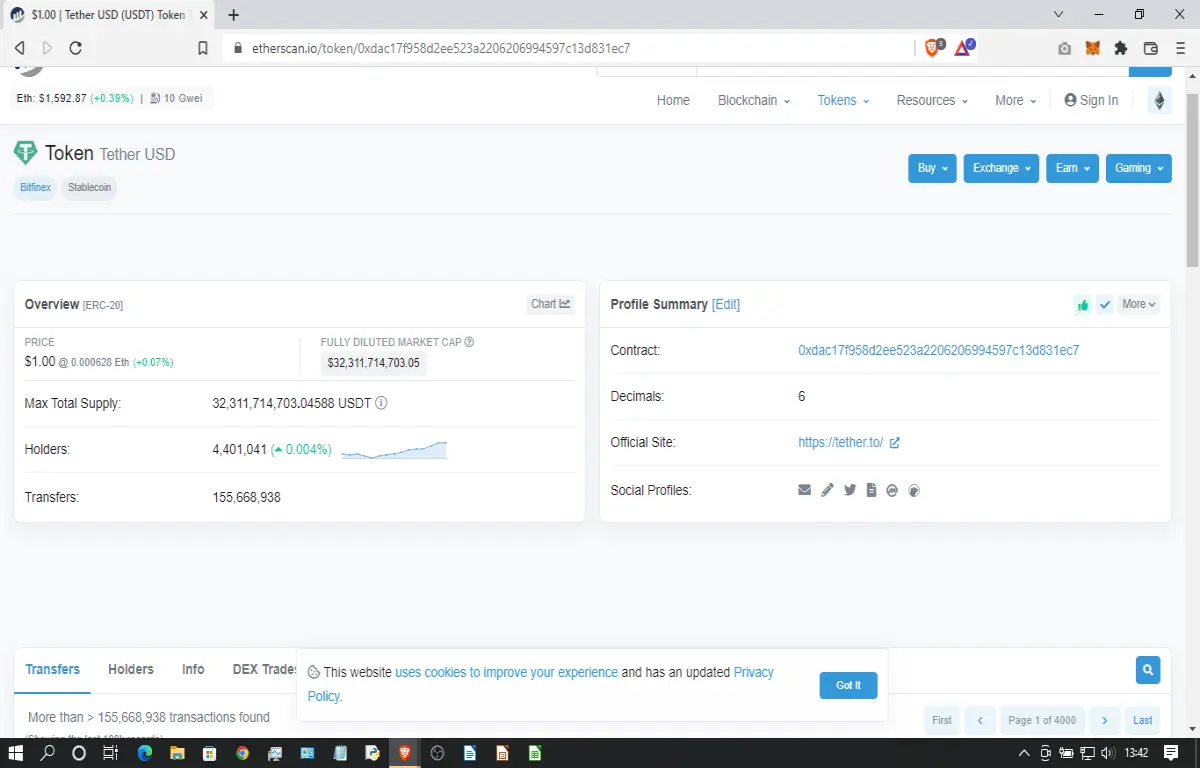Go back to previous page

19,48
